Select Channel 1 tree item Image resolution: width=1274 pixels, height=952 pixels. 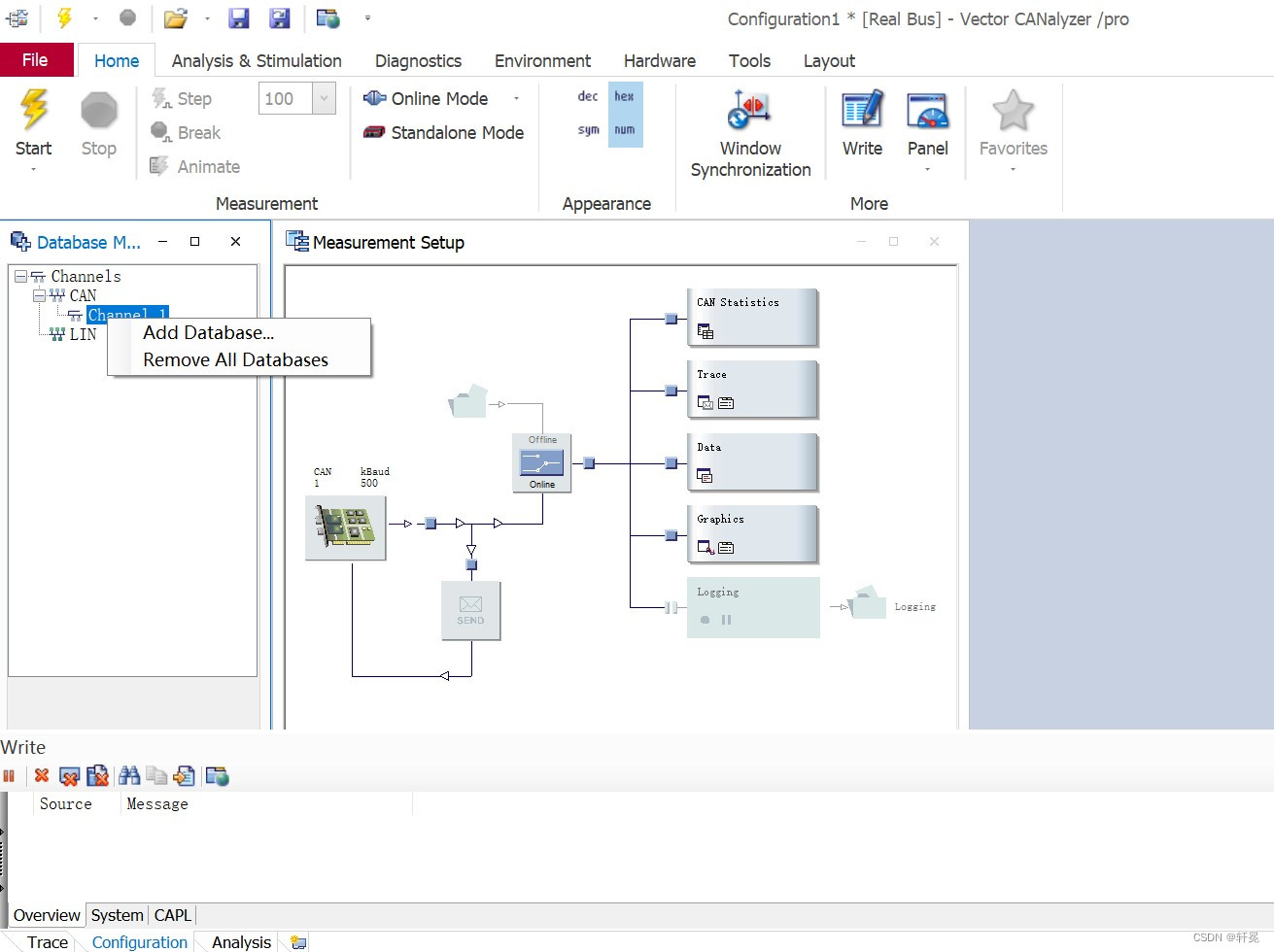click(127, 314)
